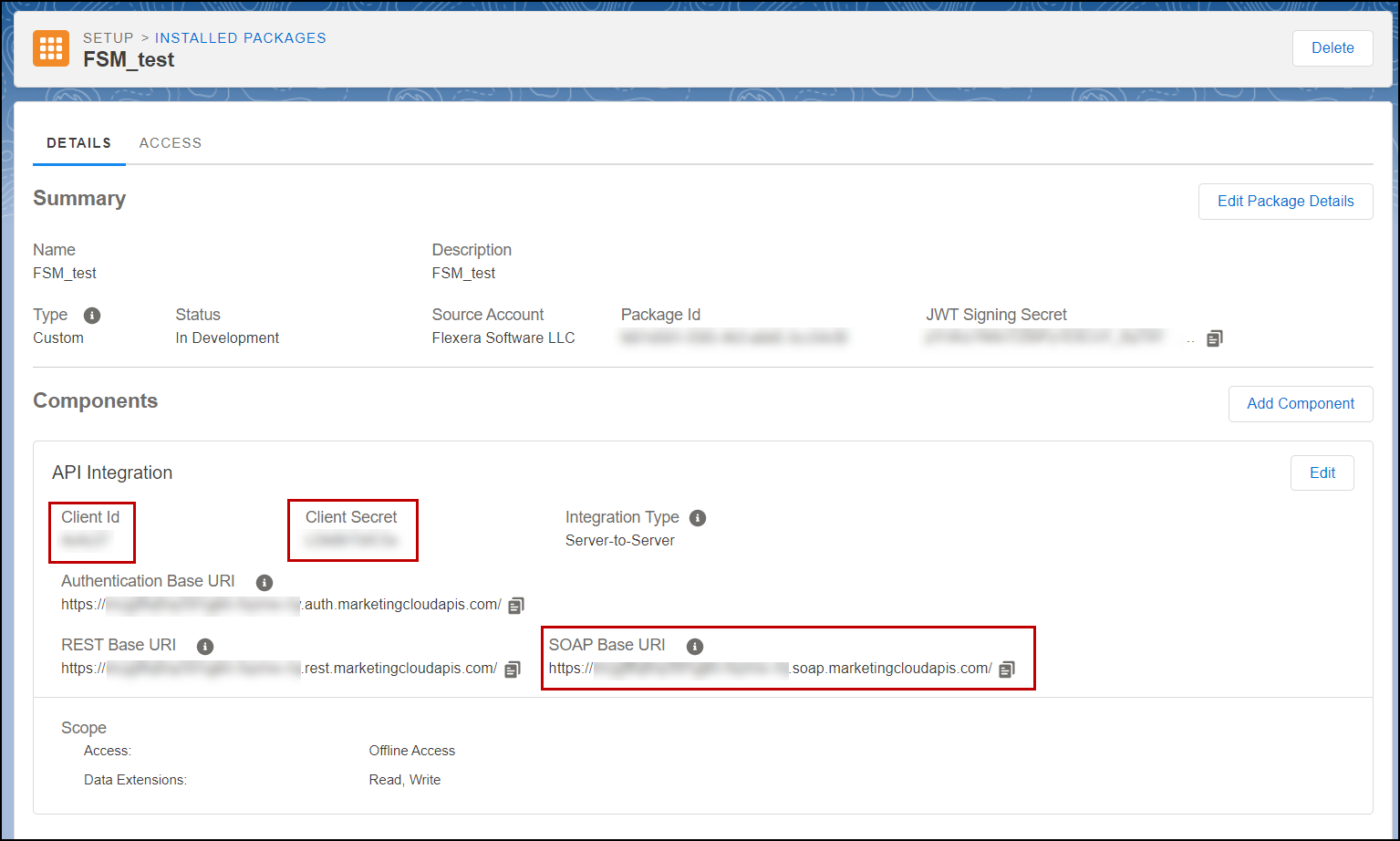The width and height of the screenshot is (1400, 841).
Task: Click the SOAP Base URI info icon
Action: 695,647
